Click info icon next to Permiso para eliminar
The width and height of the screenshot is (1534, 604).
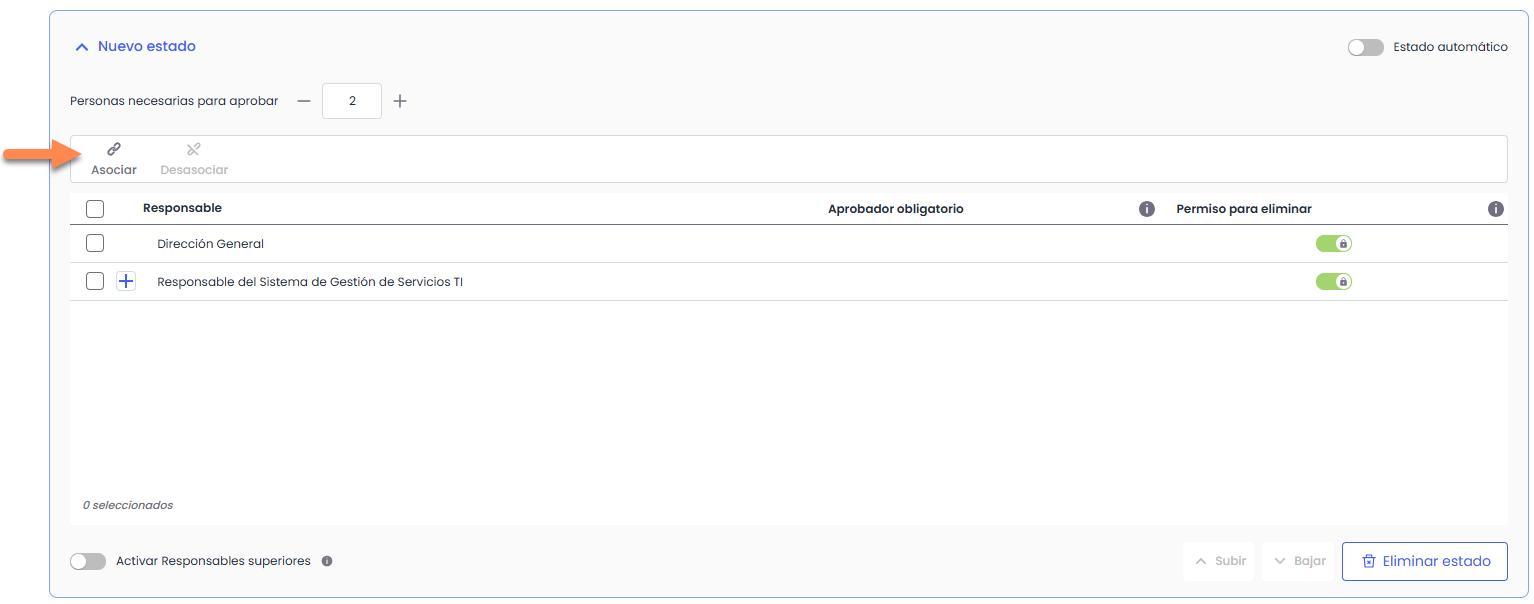(1495, 209)
